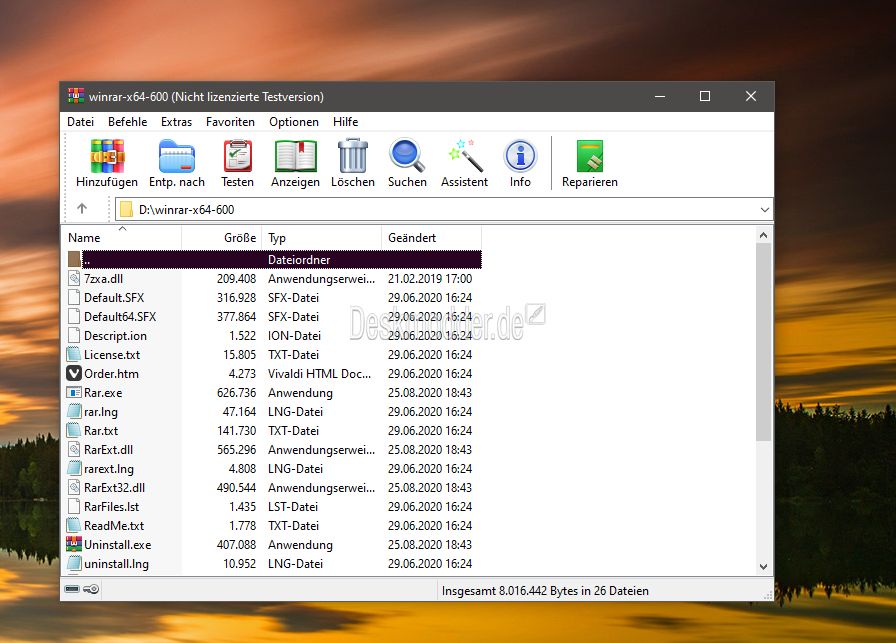Select the Order.htm Vivaldi icon
This screenshot has width=896, height=643.
[74, 373]
